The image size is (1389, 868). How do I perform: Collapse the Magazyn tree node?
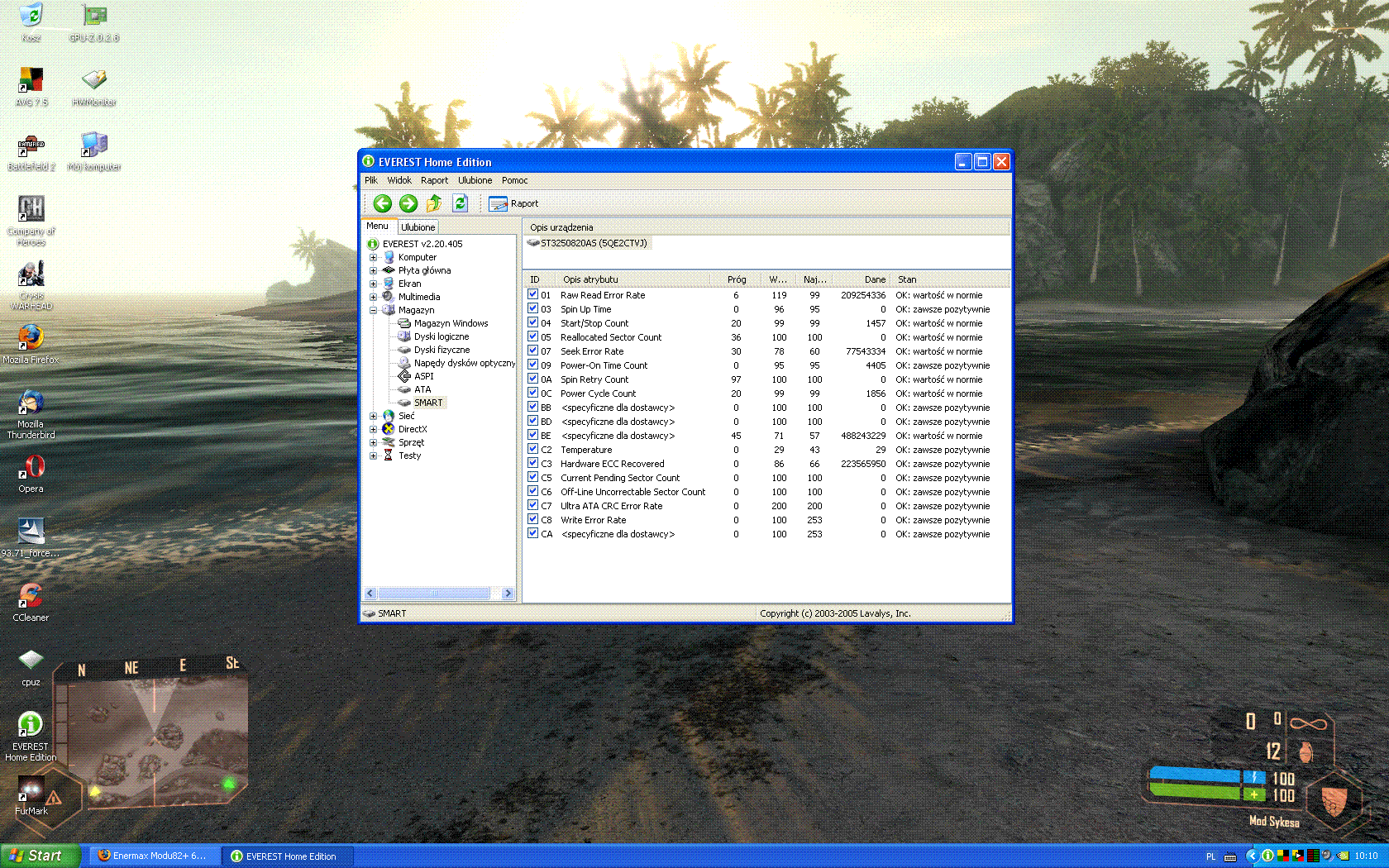point(373,310)
